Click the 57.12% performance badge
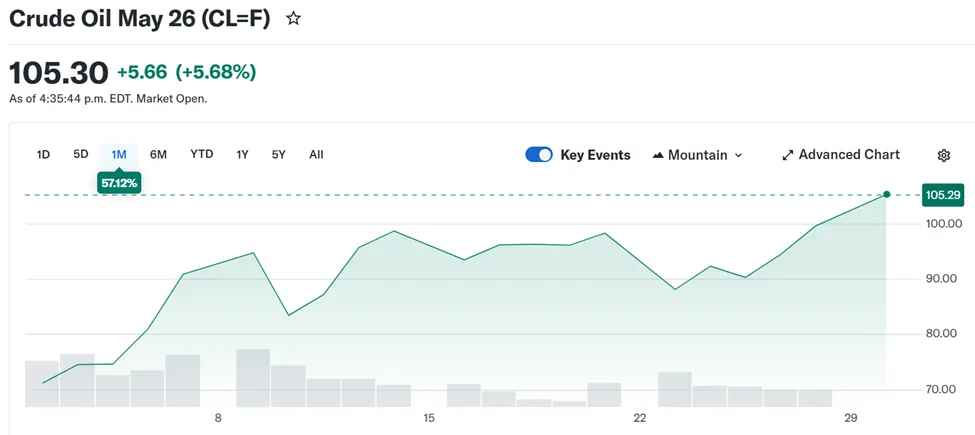 coord(119,182)
